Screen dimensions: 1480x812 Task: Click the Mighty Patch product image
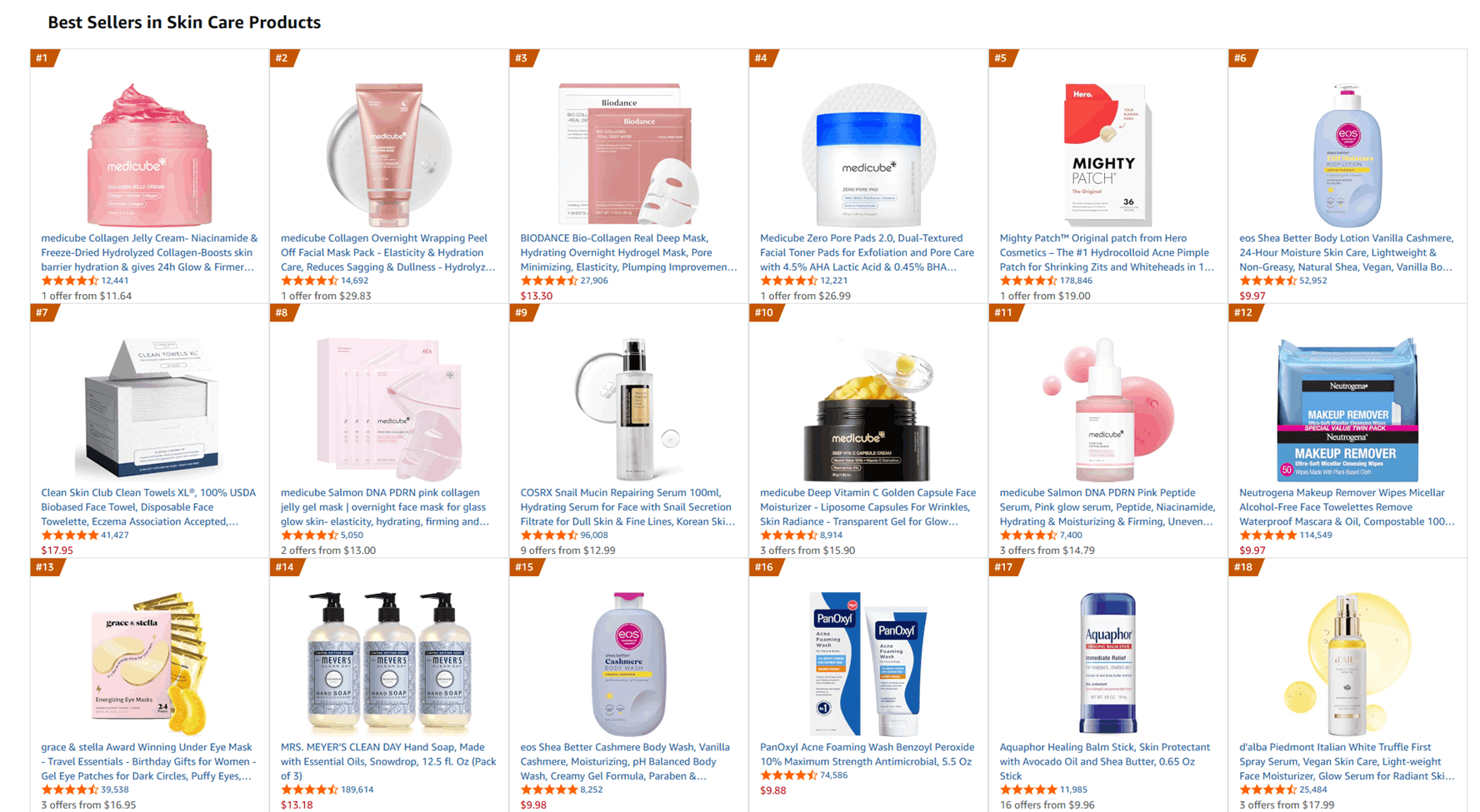click(1107, 155)
